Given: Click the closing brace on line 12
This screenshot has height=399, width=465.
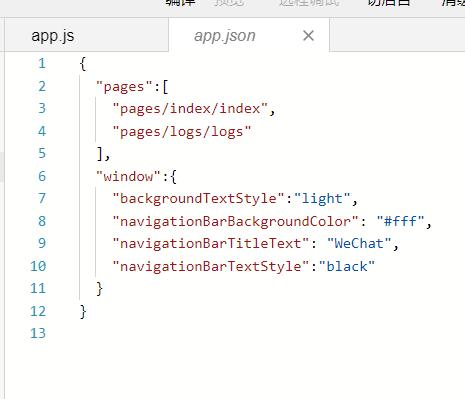Looking at the screenshot, I should (83, 312).
